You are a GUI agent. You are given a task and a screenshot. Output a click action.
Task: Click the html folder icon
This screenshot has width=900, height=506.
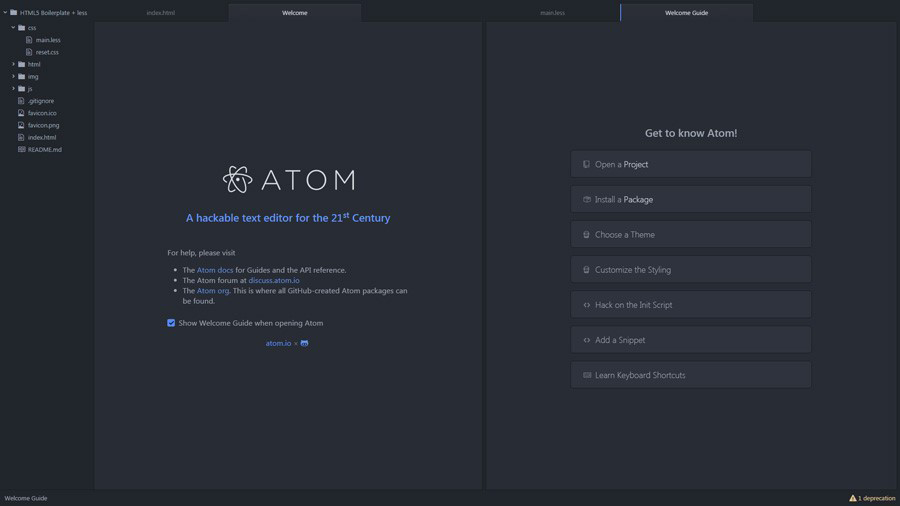(x=21, y=64)
